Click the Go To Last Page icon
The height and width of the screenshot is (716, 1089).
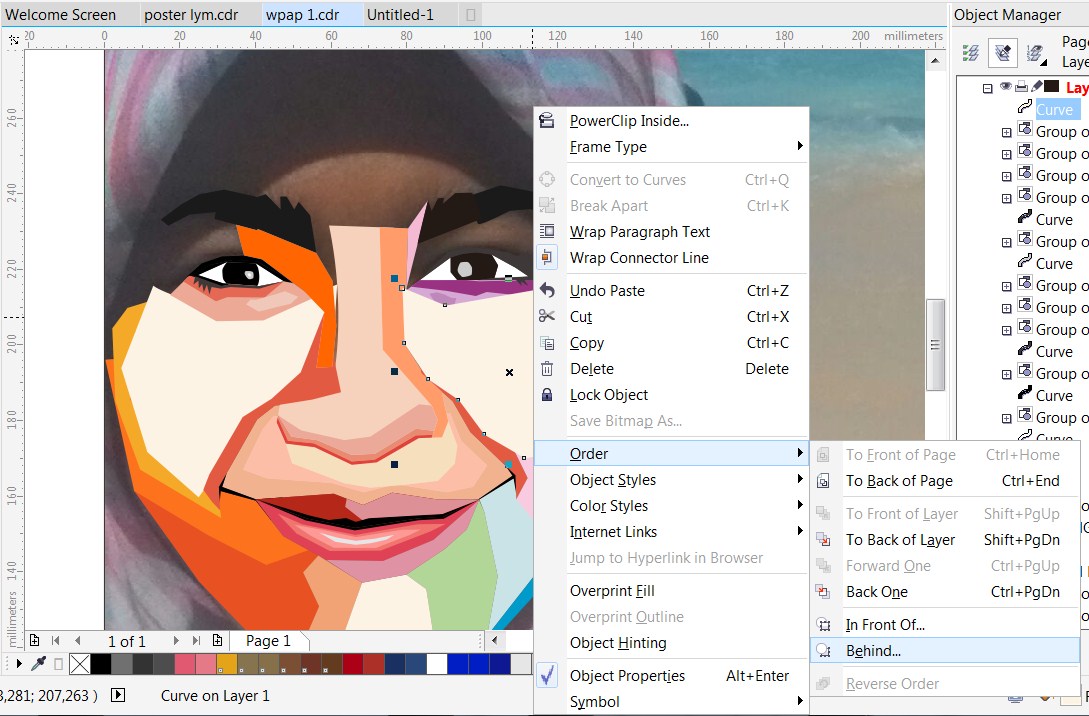point(197,640)
